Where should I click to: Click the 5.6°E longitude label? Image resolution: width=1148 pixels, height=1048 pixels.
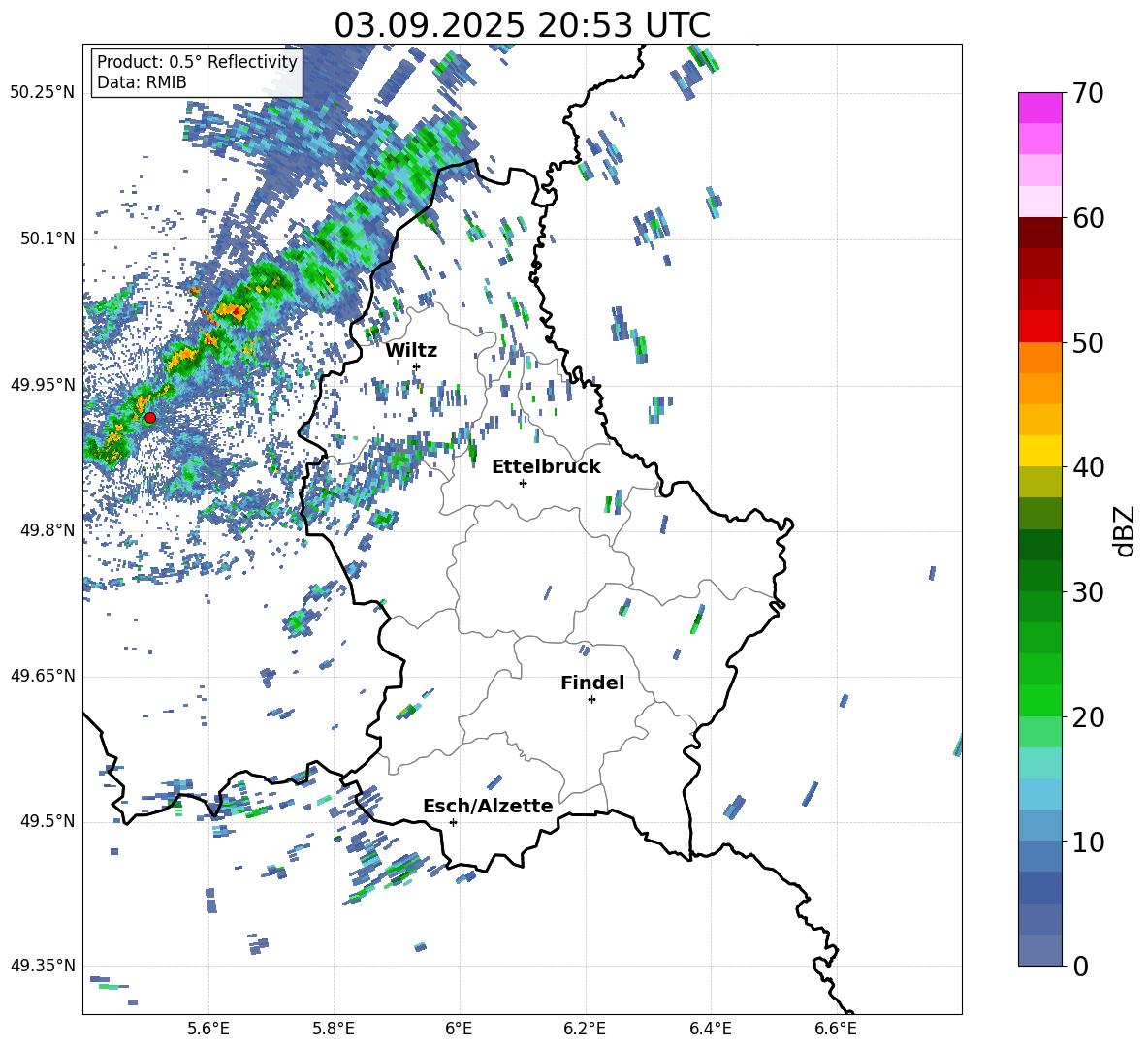point(208,1029)
